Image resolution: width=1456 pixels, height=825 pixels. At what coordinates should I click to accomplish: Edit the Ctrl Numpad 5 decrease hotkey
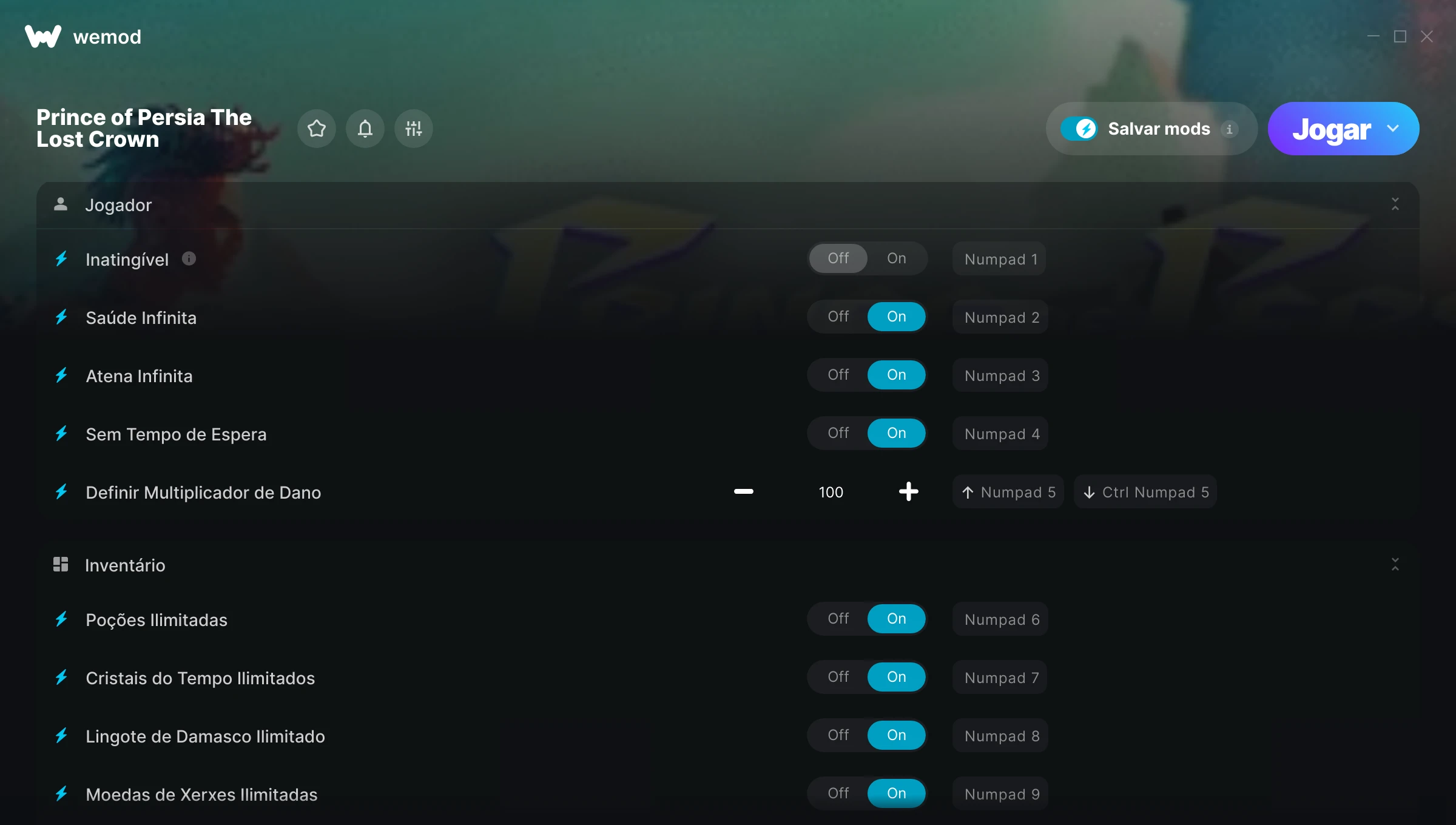tap(1145, 492)
